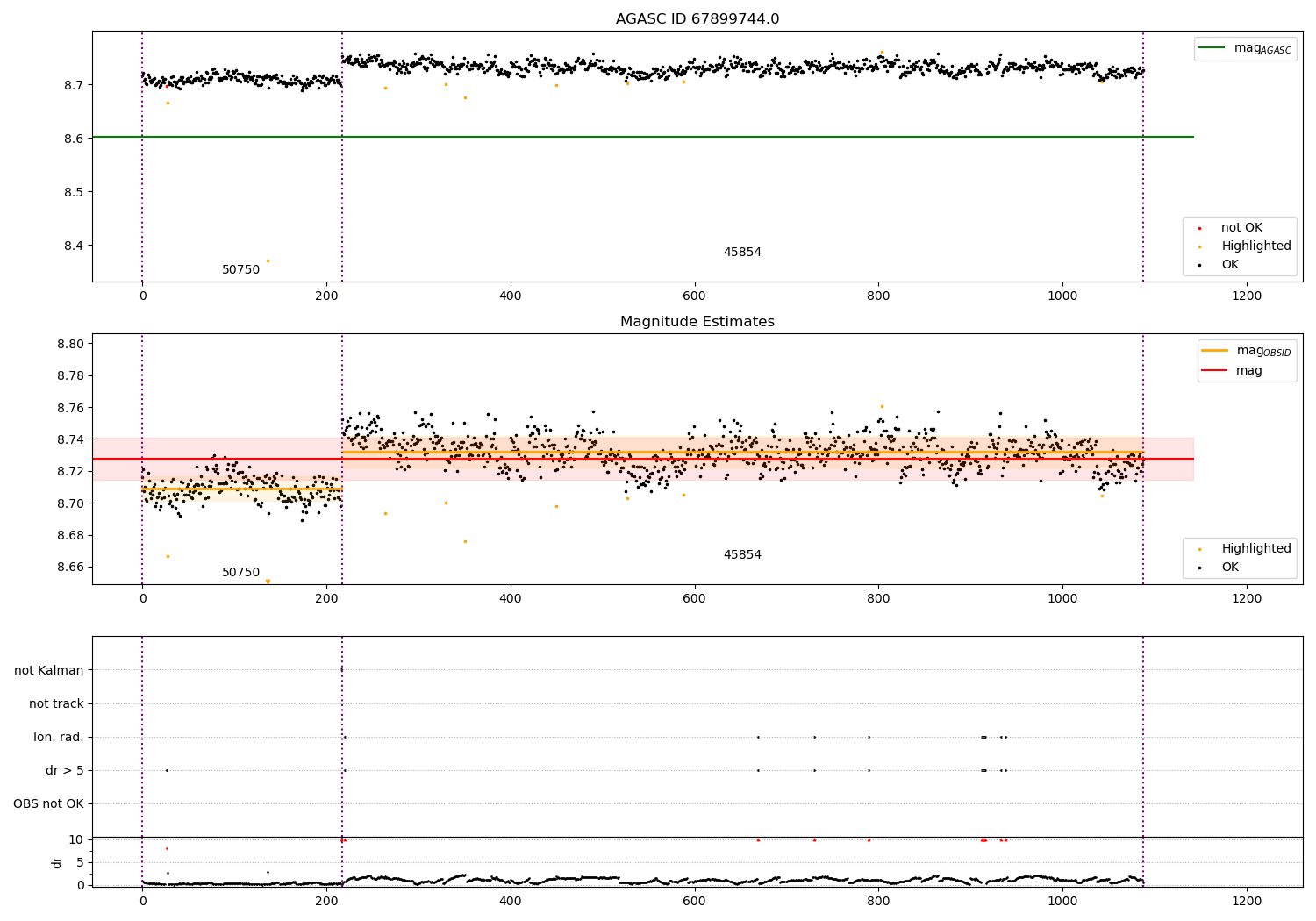
Task: Click the plot title AGASC ID 67899744.0
Action: coord(697,19)
